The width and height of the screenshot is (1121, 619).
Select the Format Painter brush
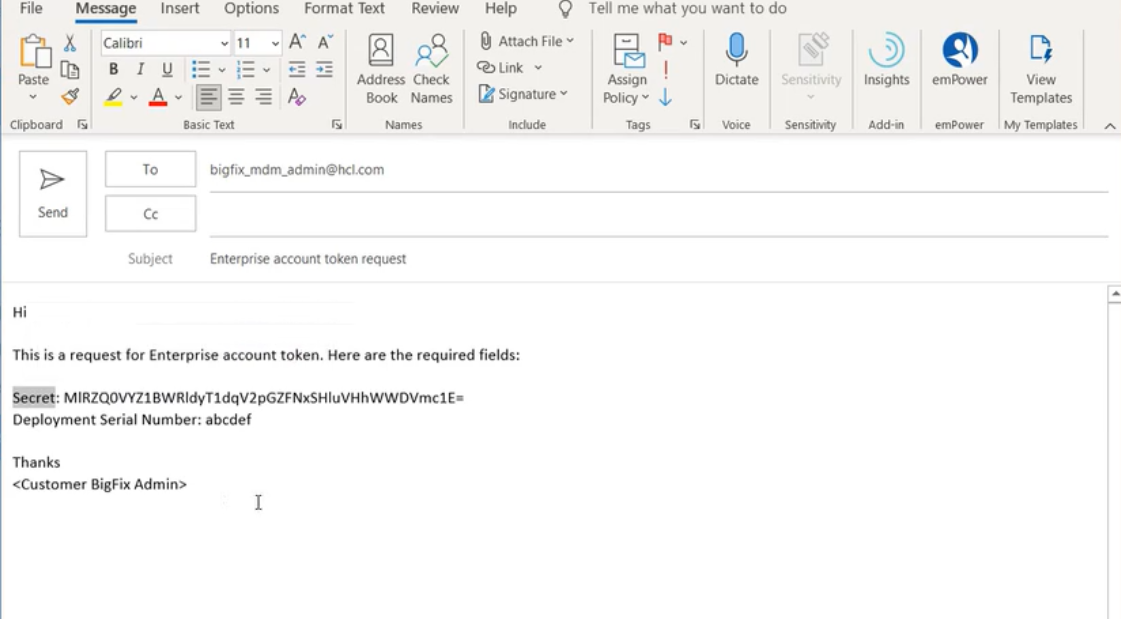[69, 96]
